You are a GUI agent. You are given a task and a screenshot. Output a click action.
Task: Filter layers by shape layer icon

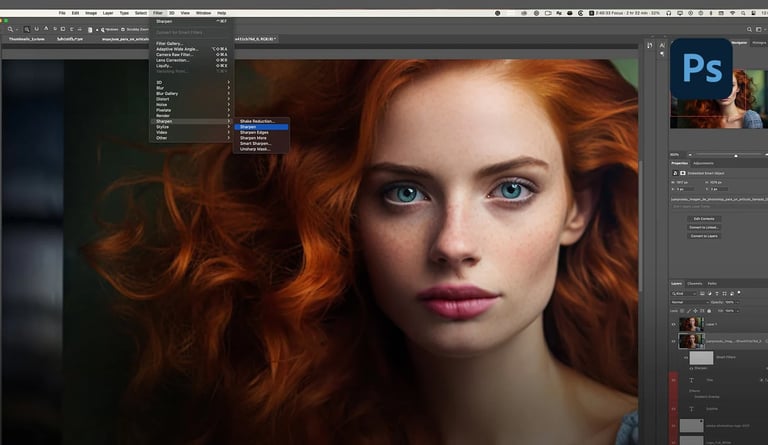pos(724,293)
